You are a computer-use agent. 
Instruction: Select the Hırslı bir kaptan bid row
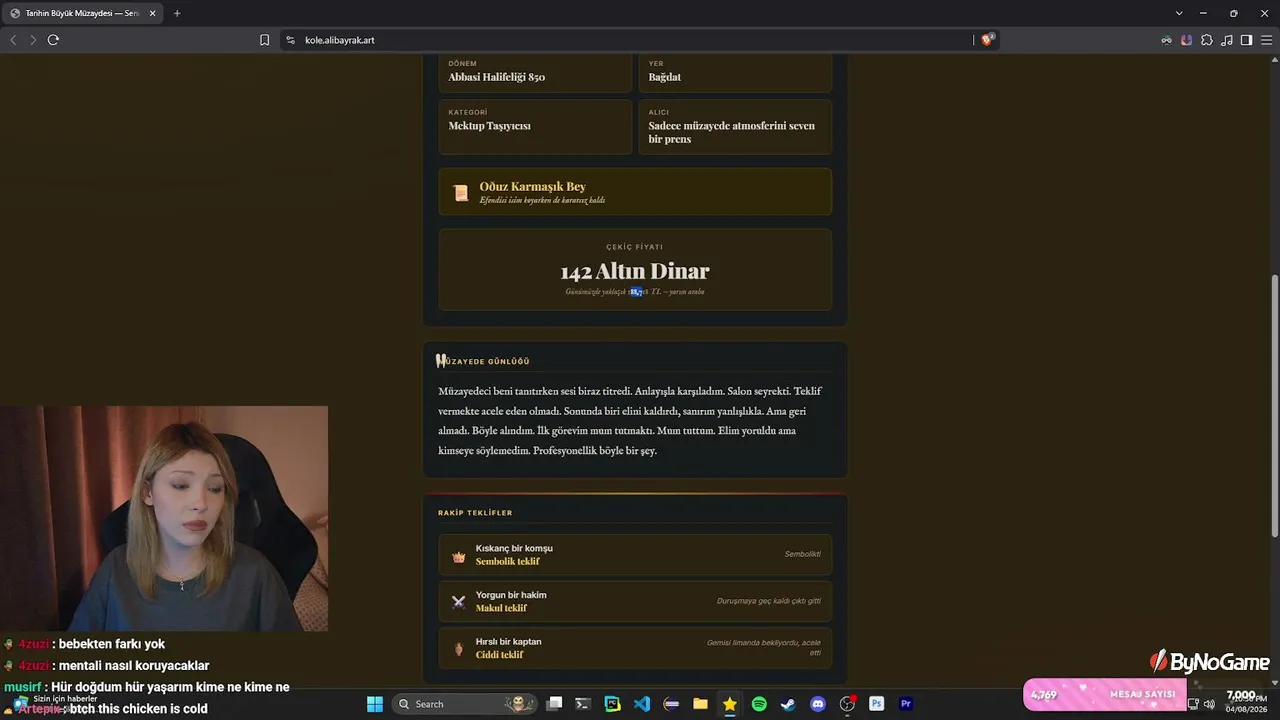click(x=635, y=648)
